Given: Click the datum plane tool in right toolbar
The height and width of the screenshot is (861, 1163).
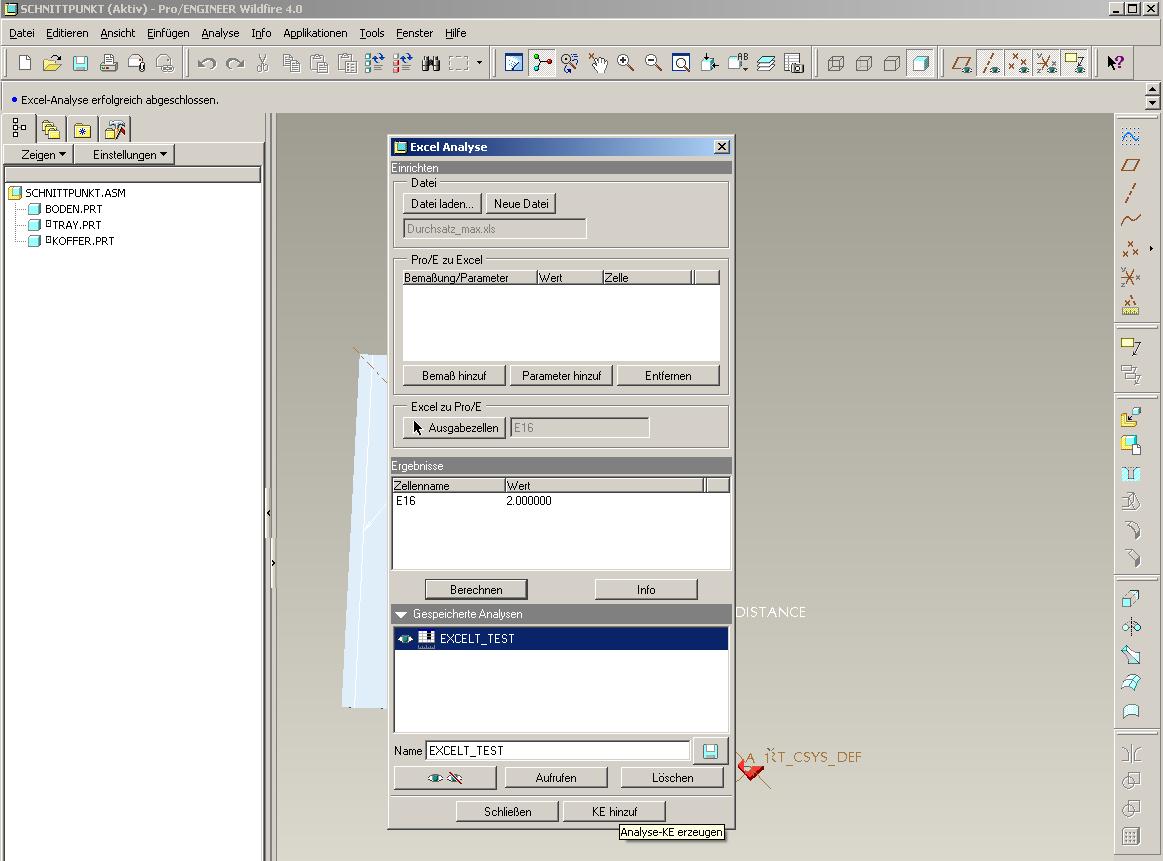Looking at the screenshot, I should pyautogui.click(x=1130, y=165).
